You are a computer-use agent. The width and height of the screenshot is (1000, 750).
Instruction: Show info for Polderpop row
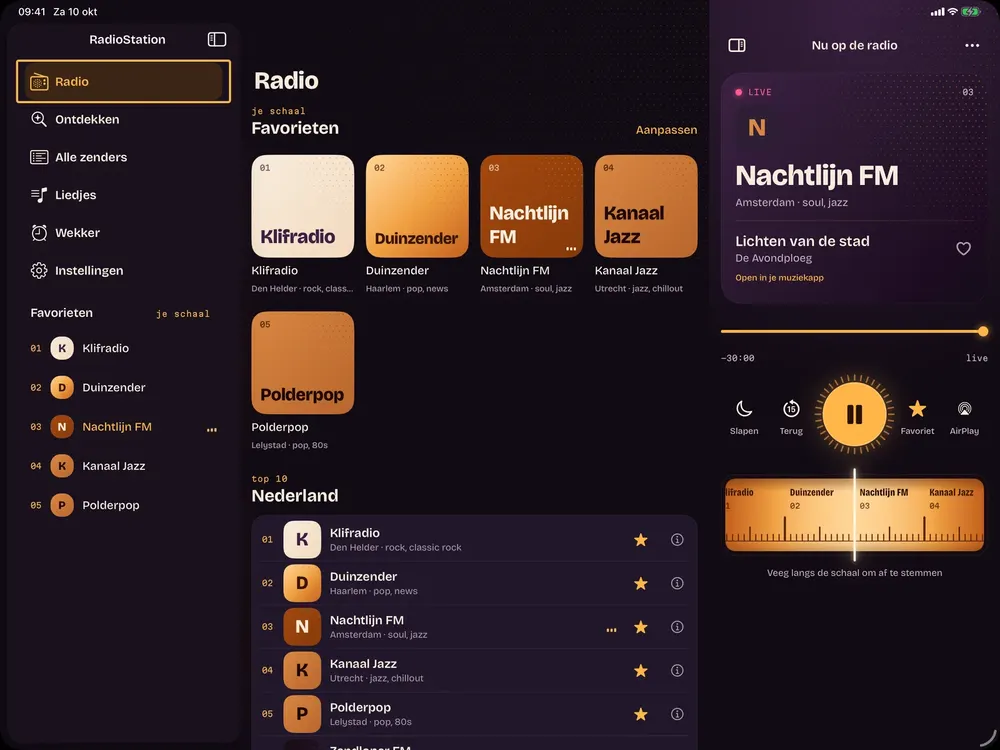tap(677, 714)
